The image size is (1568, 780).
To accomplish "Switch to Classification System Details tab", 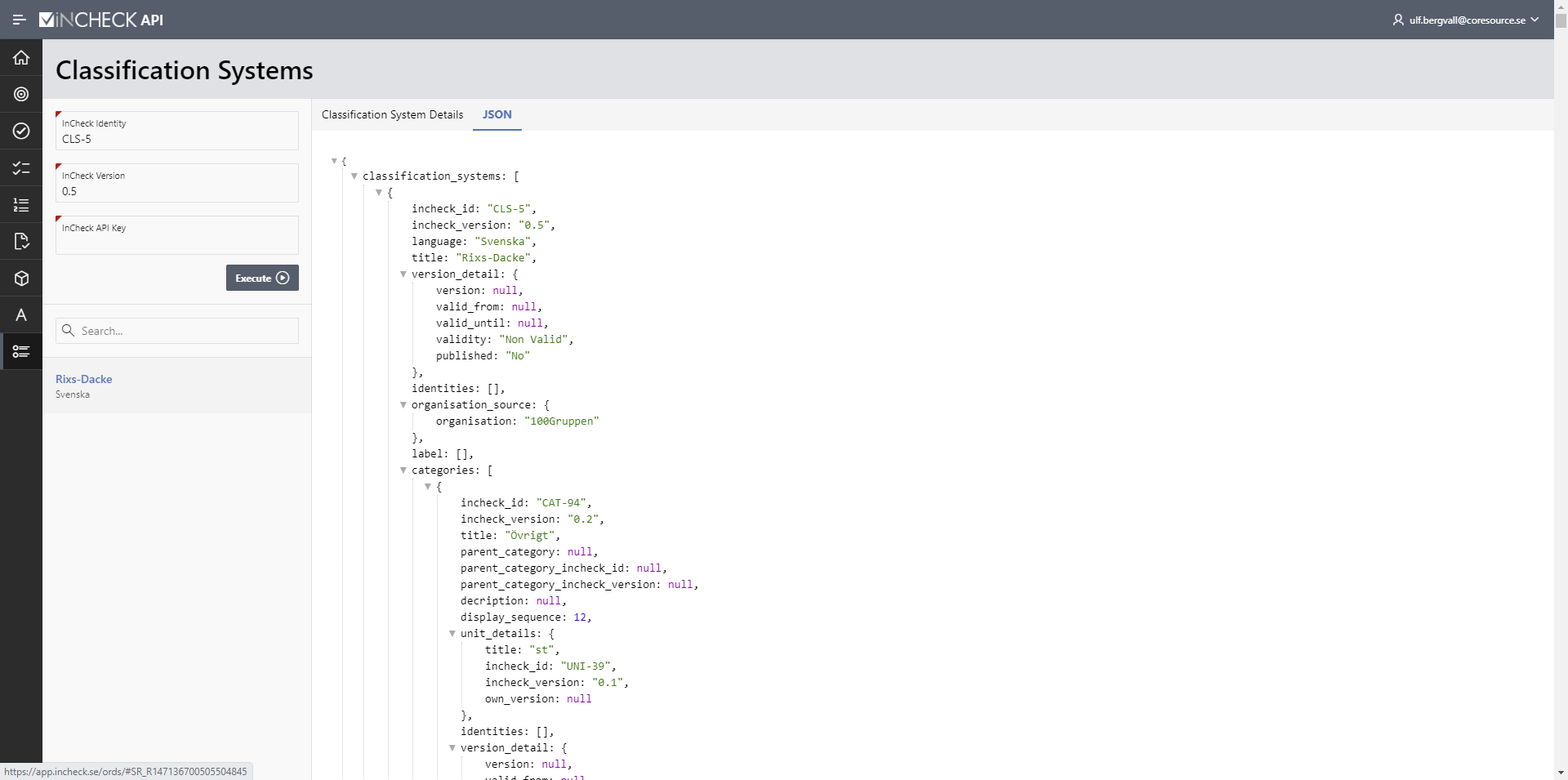I will [x=392, y=115].
